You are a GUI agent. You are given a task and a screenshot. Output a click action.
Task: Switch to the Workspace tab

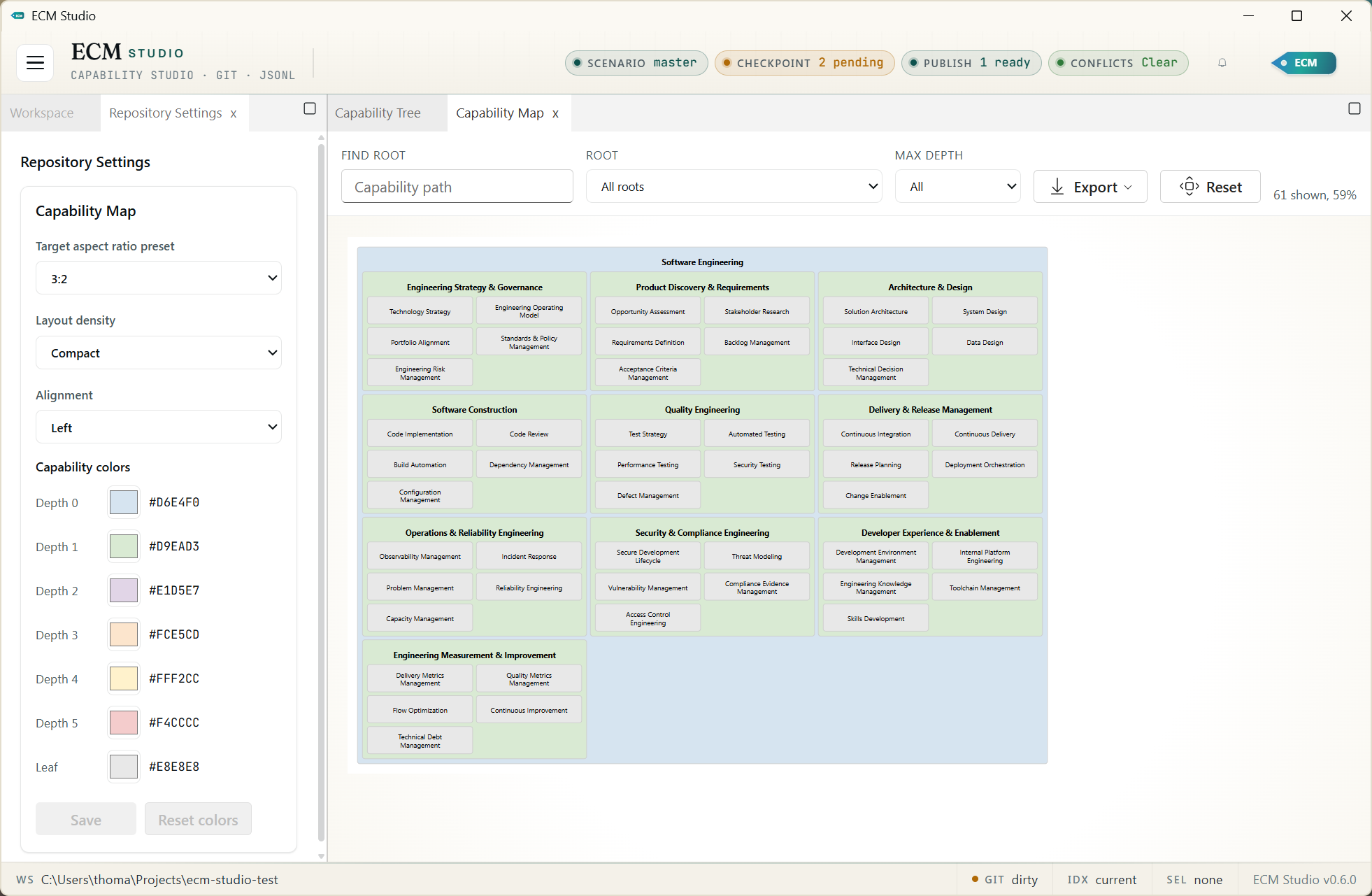tap(42, 113)
